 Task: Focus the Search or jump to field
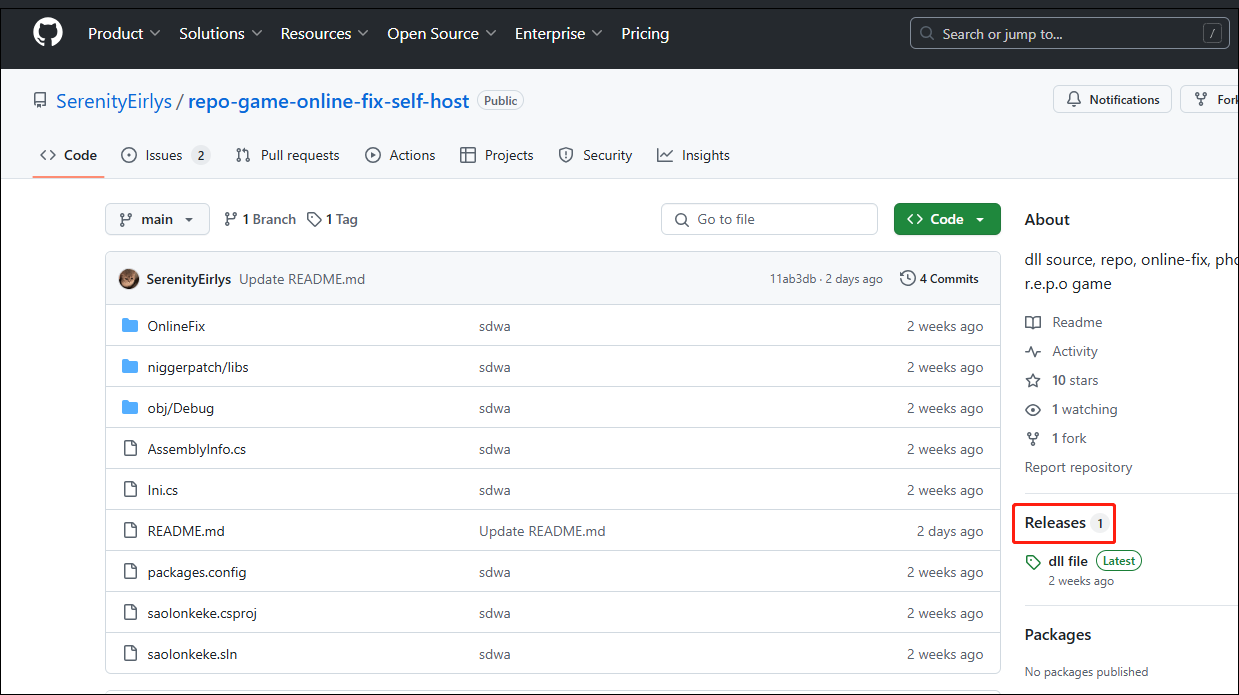pos(1070,33)
